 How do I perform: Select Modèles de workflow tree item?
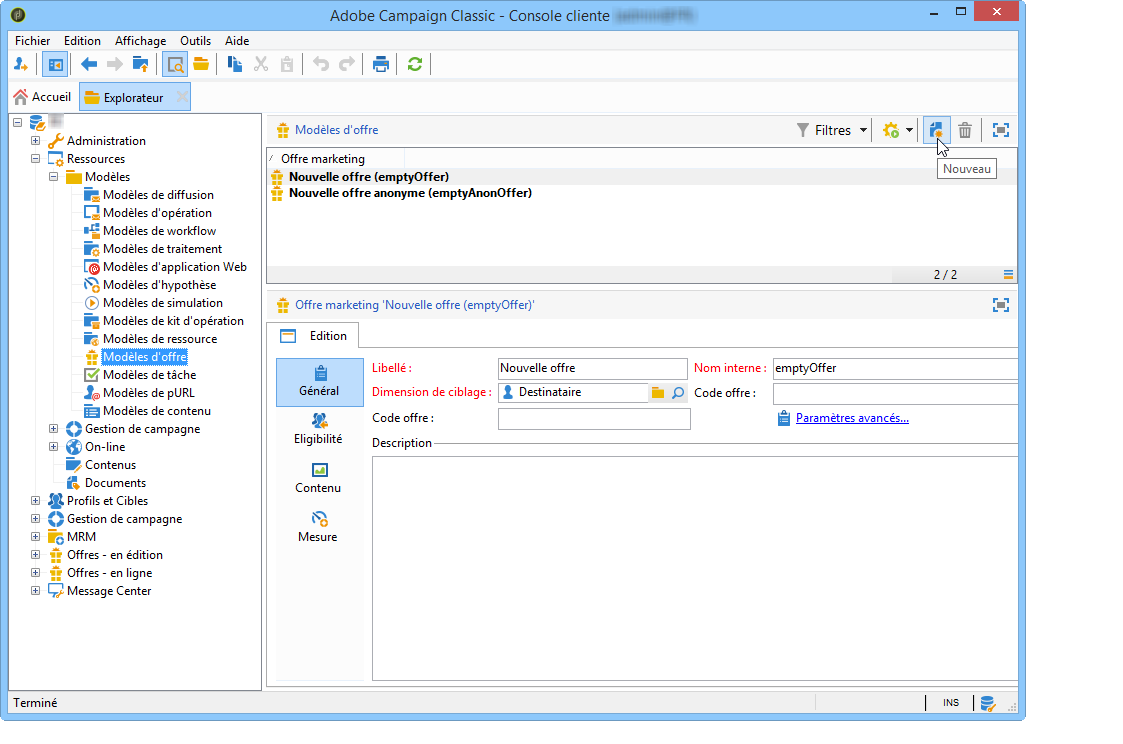tap(159, 231)
